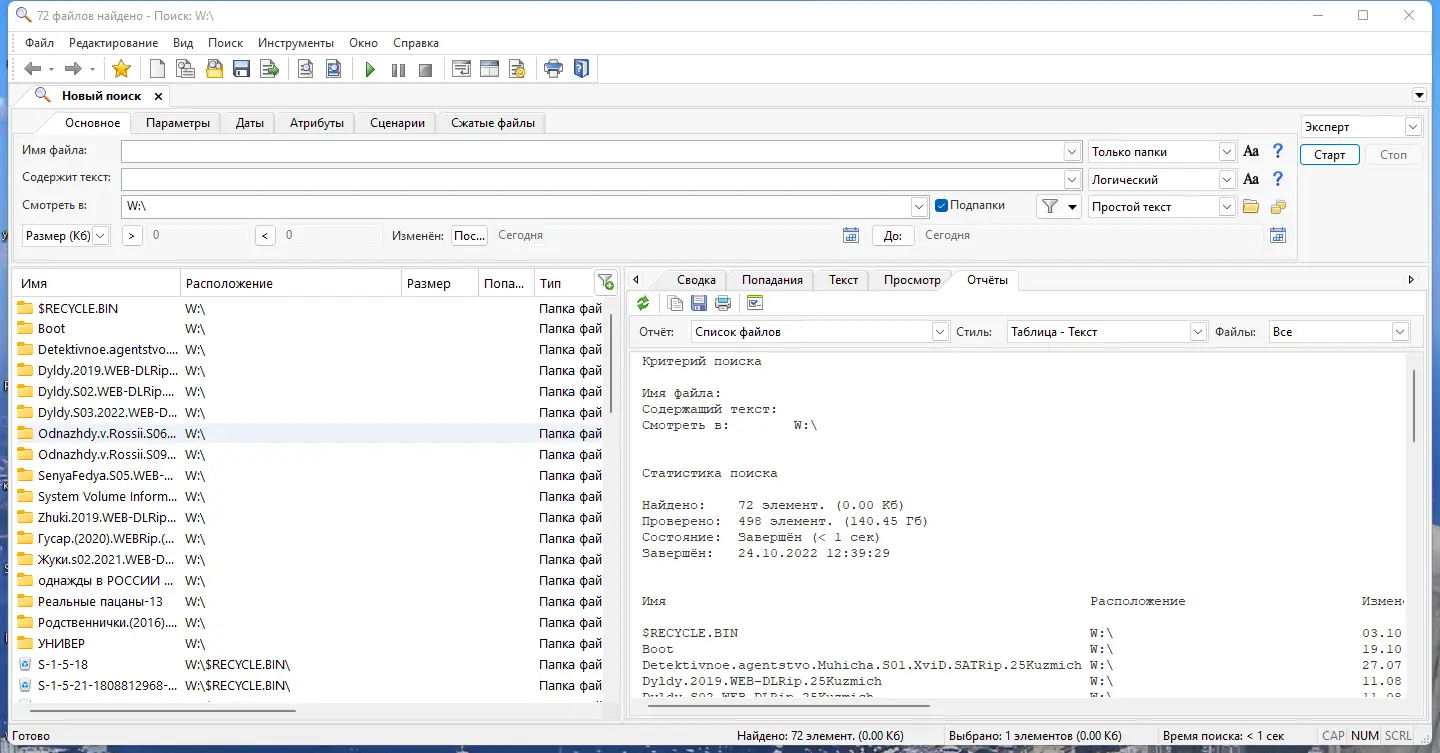Click the filter icon in the results column header
The width and height of the screenshot is (1440, 753).
pos(605,283)
